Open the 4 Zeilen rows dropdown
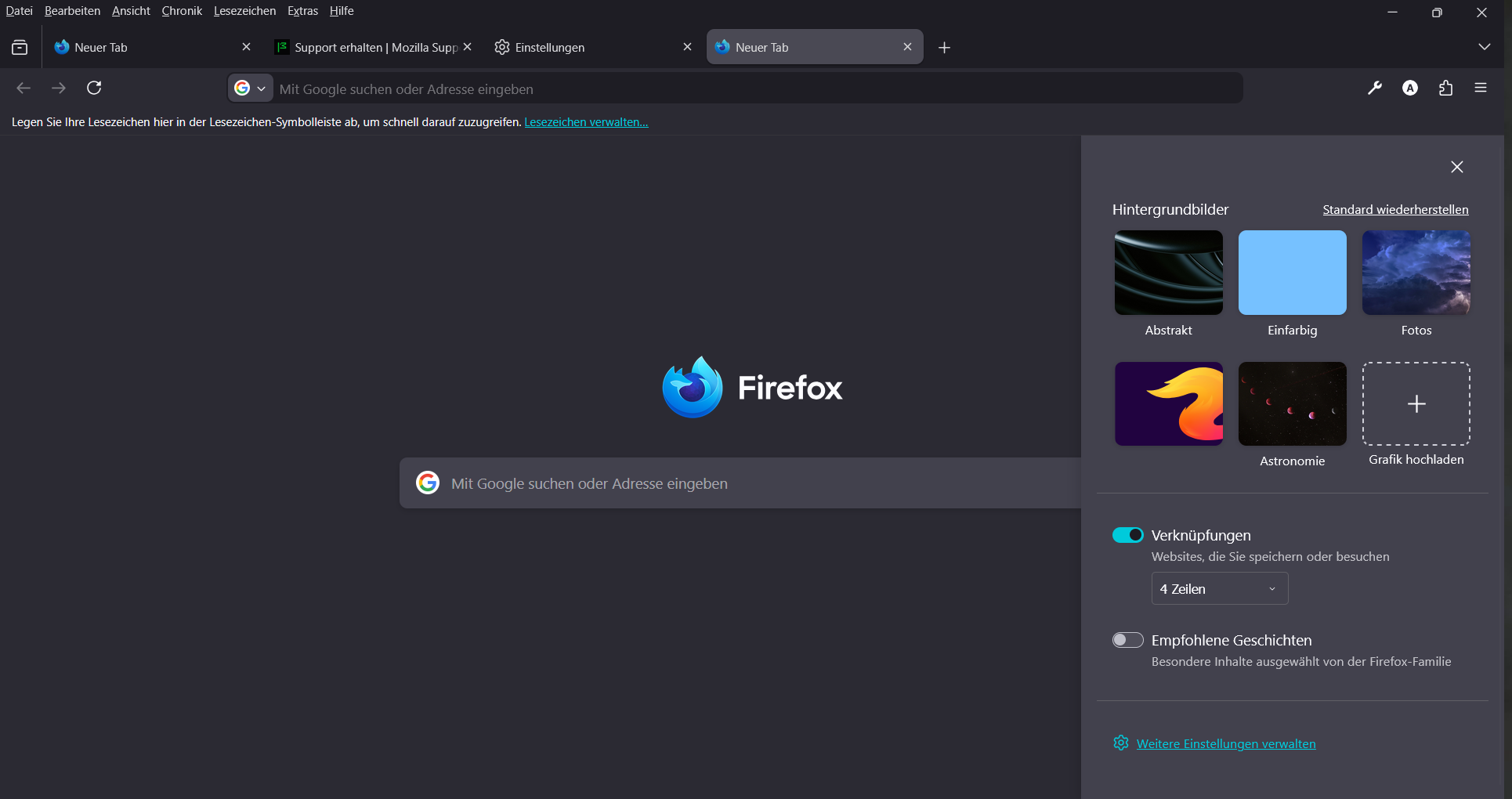 [x=1220, y=589]
